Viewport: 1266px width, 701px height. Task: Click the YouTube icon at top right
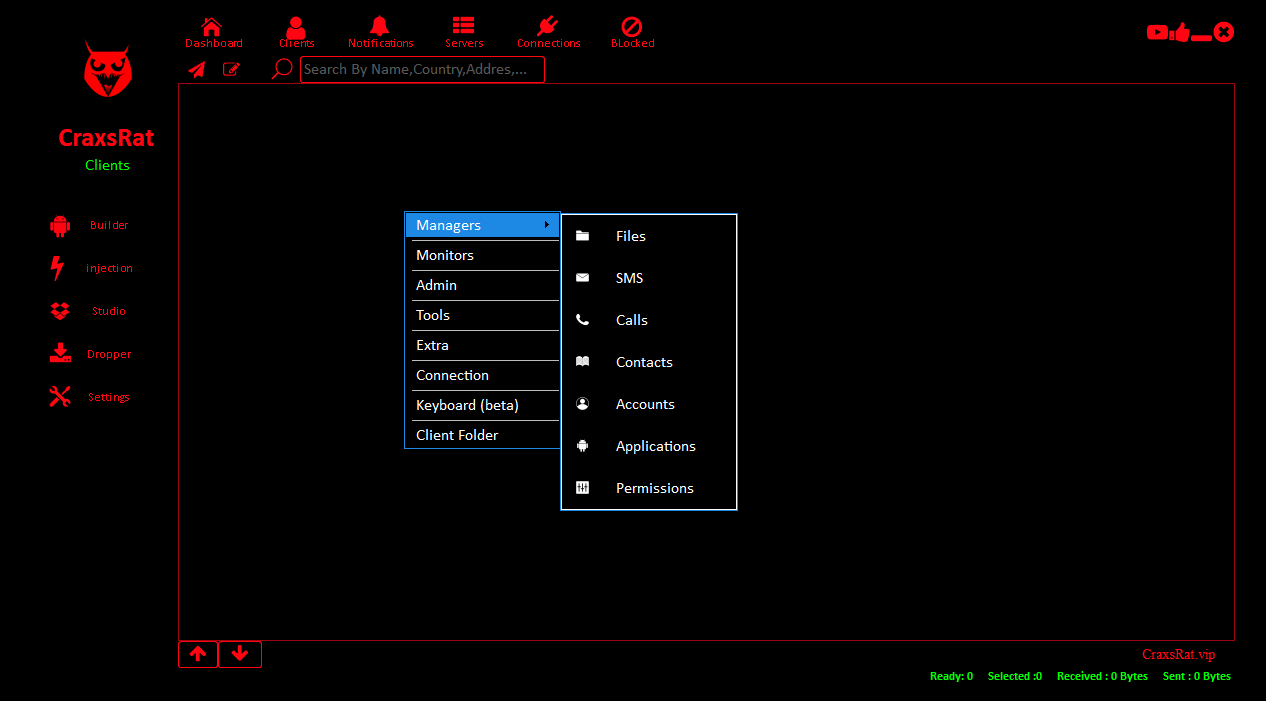[x=1157, y=32]
